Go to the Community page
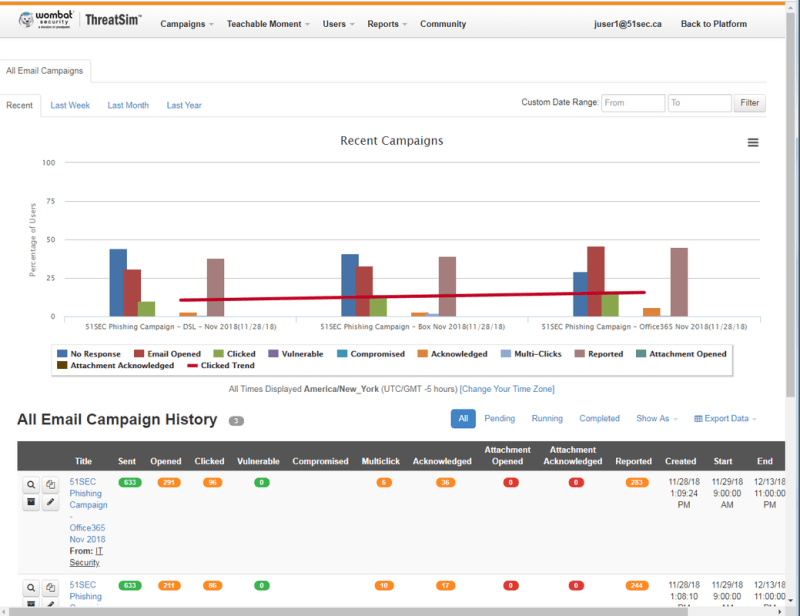This screenshot has width=800, height=616. 443,24
